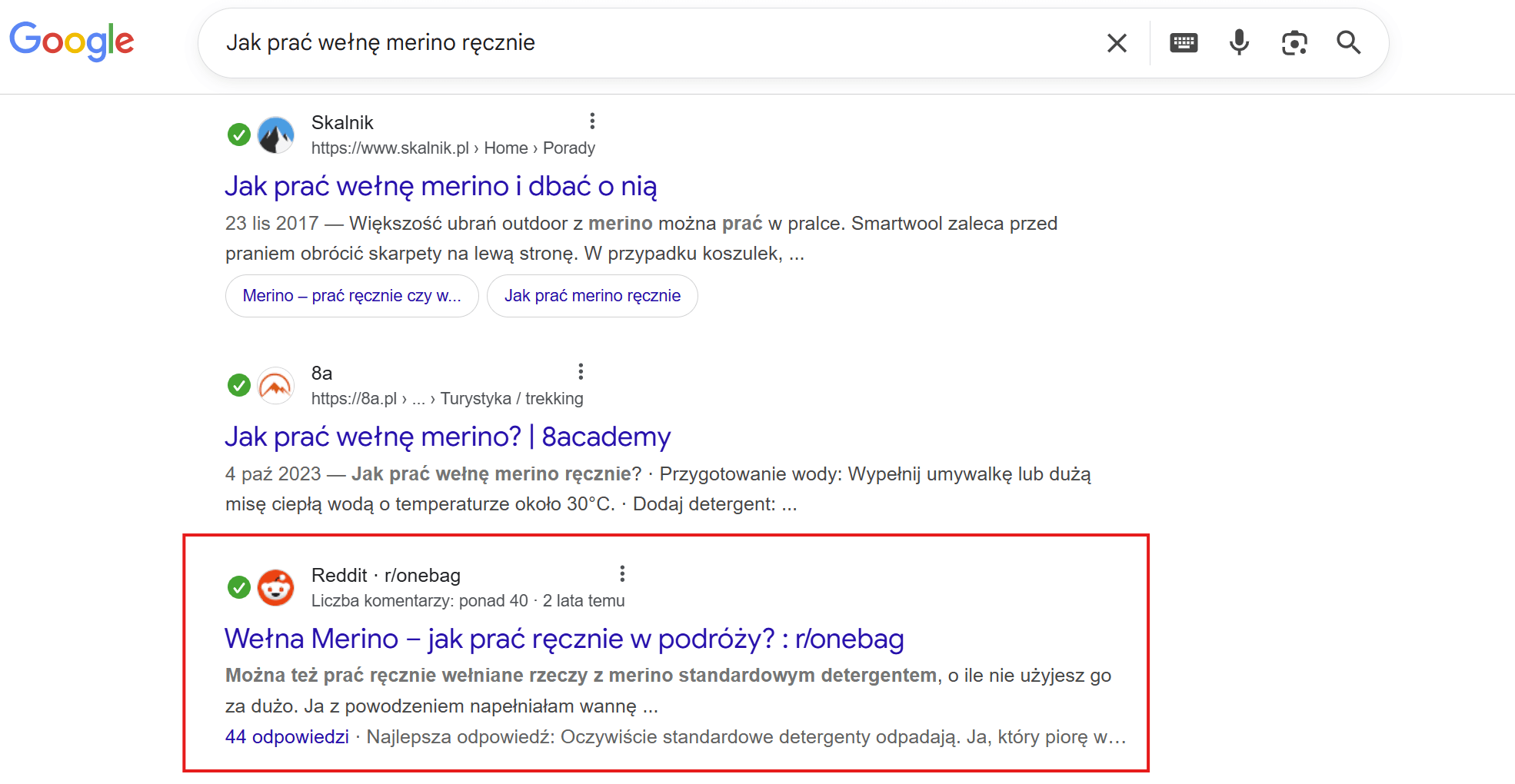1515x784 pixels.
Task: Open the on-screen keyboard input tool
Action: click(x=1183, y=43)
